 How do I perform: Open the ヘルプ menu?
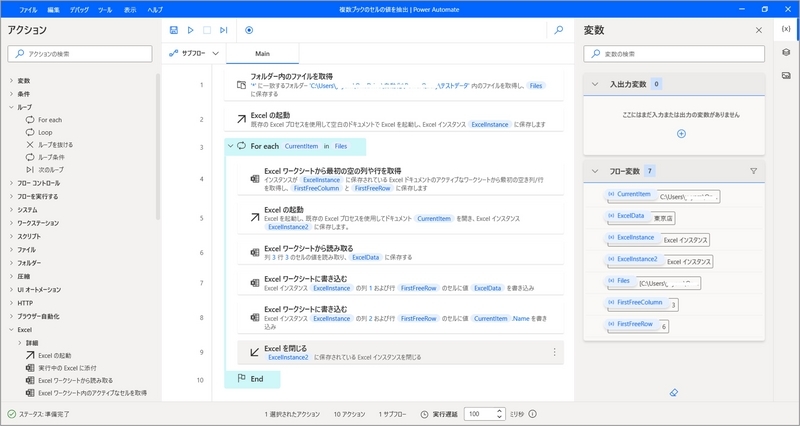155,10
